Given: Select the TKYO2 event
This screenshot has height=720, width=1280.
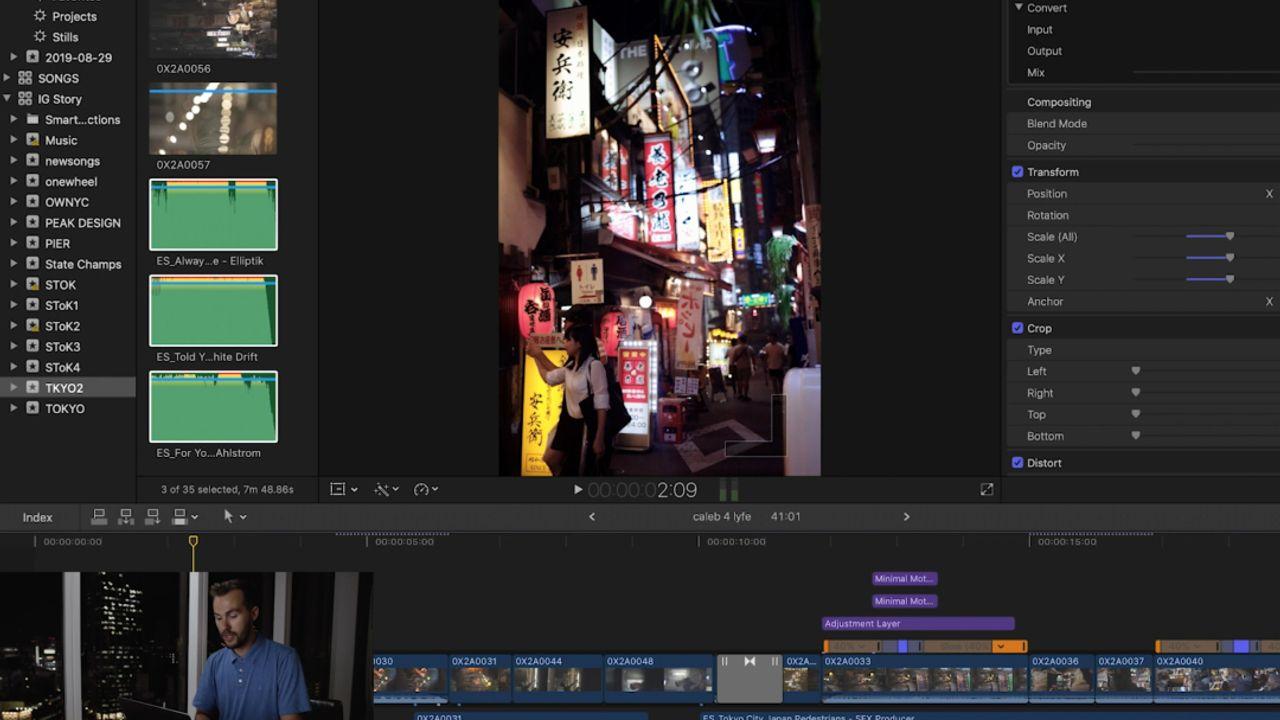Looking at the screenshot, I should (x=64, y=388).
